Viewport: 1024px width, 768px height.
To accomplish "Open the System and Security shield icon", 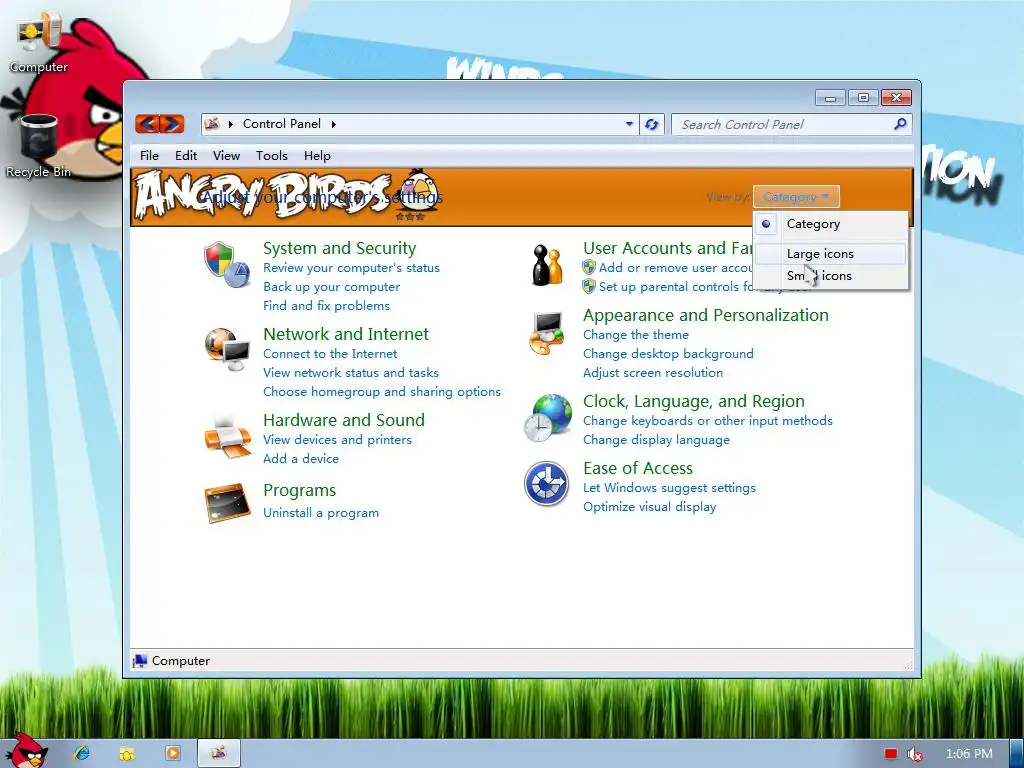I will 227,264.
